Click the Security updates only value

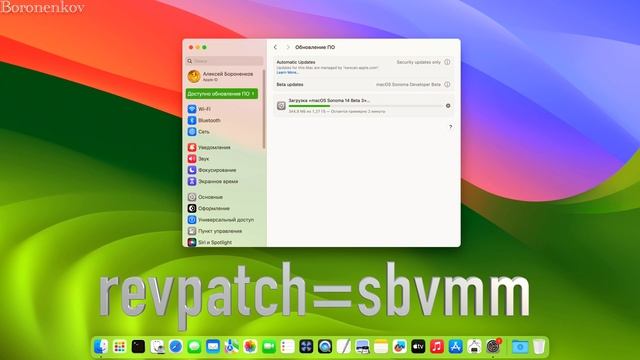click(x=418, y=62)
